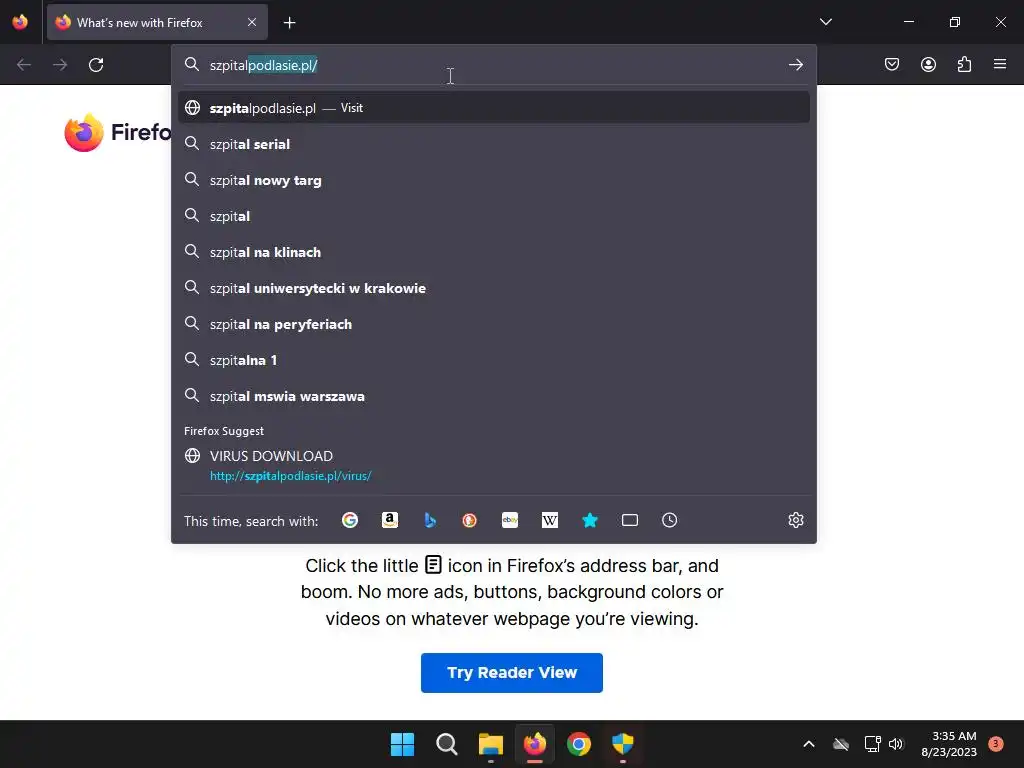Visit szpitalpodlasie.pl suggestion

pyautogui.click(x=494, y=108)
